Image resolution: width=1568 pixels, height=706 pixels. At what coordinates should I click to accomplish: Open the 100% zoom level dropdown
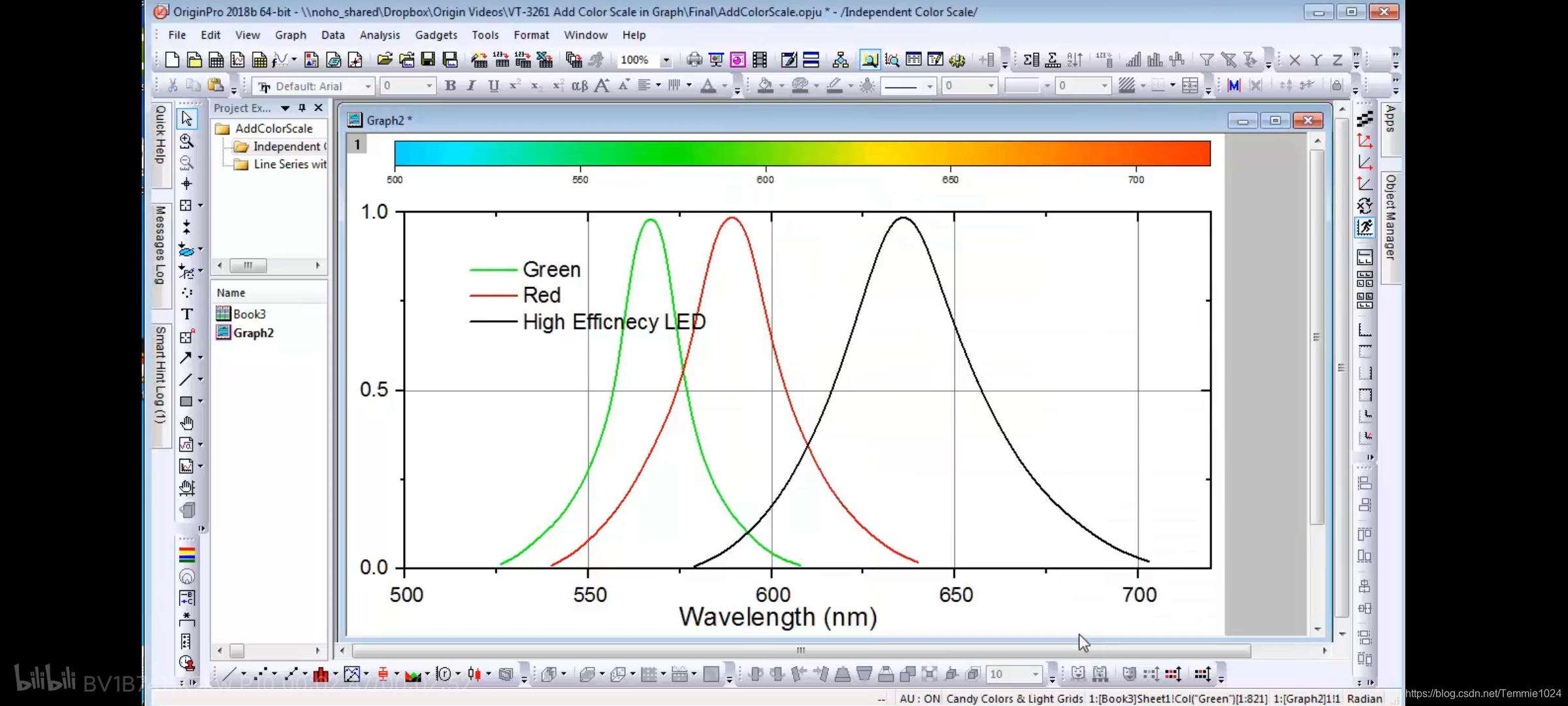click(x=666, y=60)
